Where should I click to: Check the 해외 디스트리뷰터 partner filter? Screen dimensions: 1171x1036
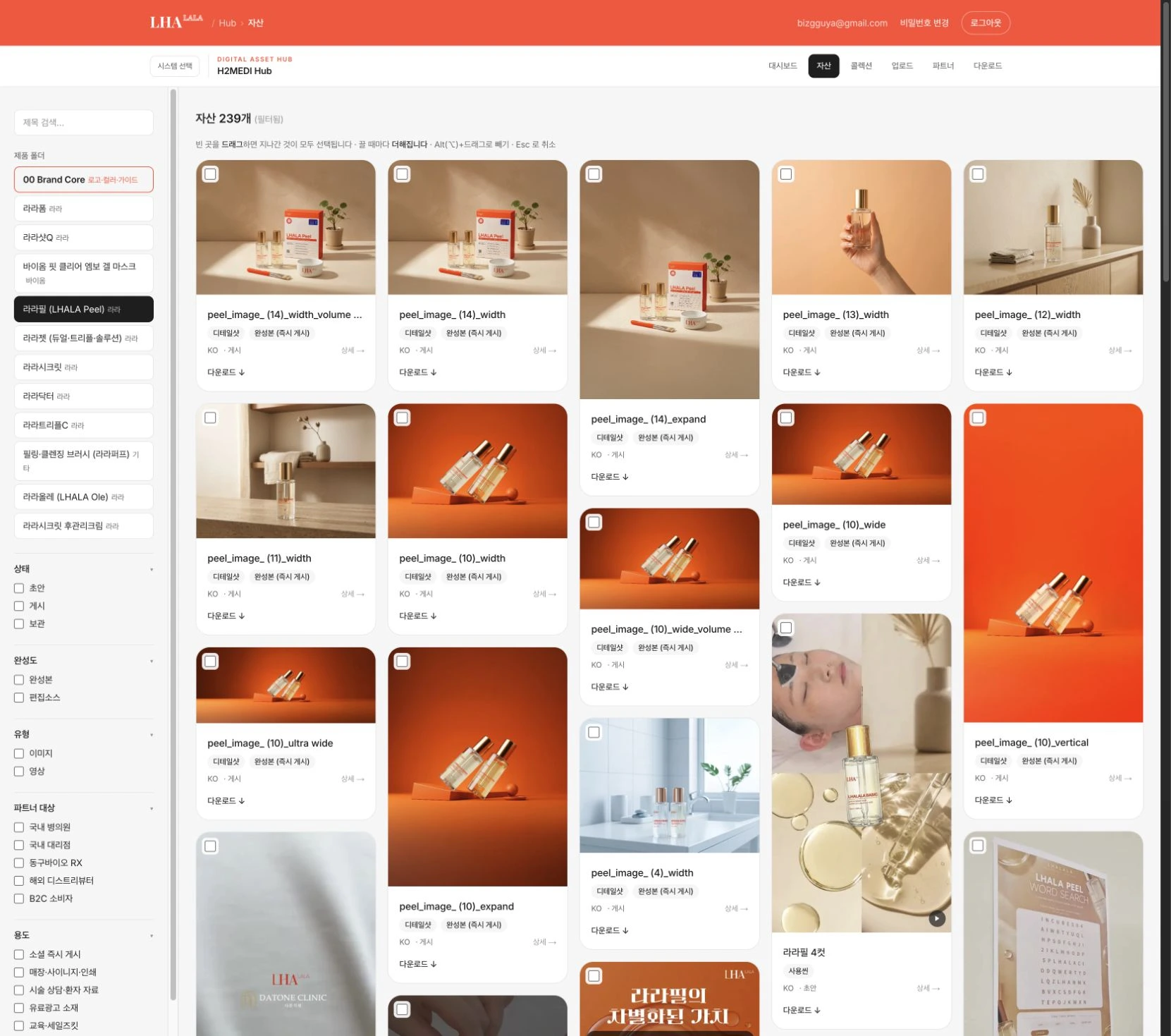19,881
